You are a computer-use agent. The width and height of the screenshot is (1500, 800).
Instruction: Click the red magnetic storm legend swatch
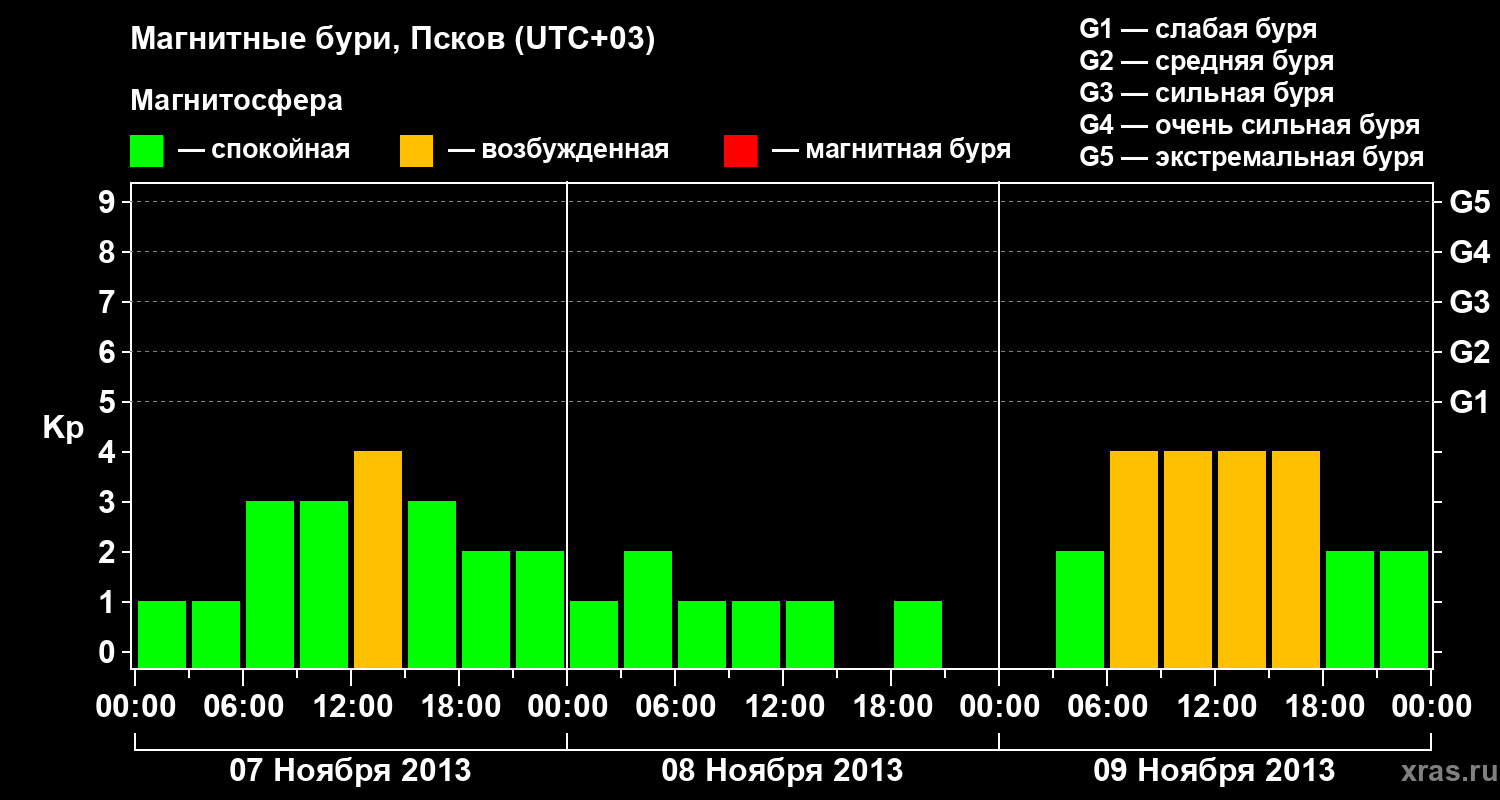(x=740, y=151)
